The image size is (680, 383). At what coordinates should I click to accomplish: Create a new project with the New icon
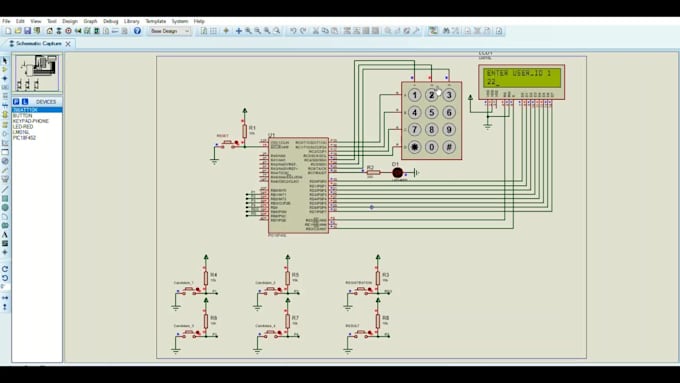(8, 31)
